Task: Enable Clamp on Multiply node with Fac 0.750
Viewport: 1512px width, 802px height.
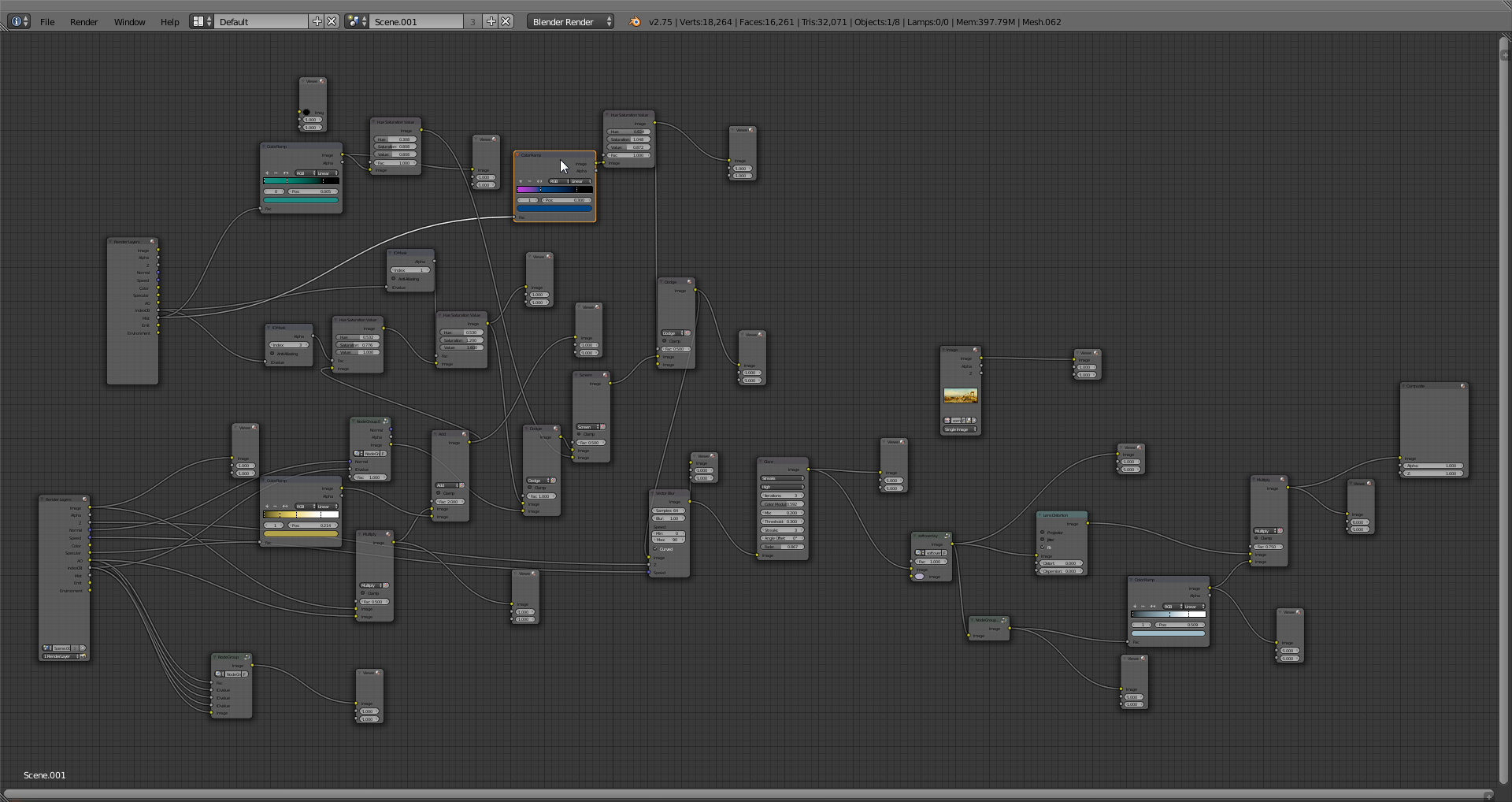Action: [x=1257, y=538]
